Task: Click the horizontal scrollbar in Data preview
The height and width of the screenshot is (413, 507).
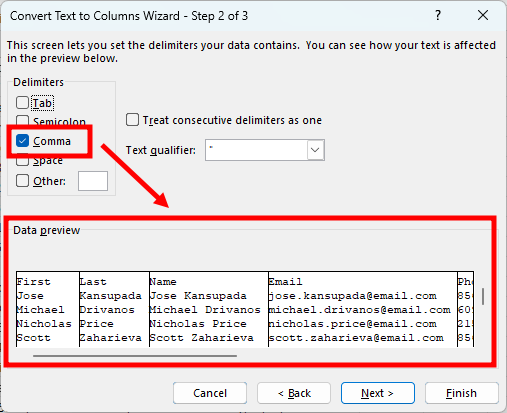Action: 135,356
